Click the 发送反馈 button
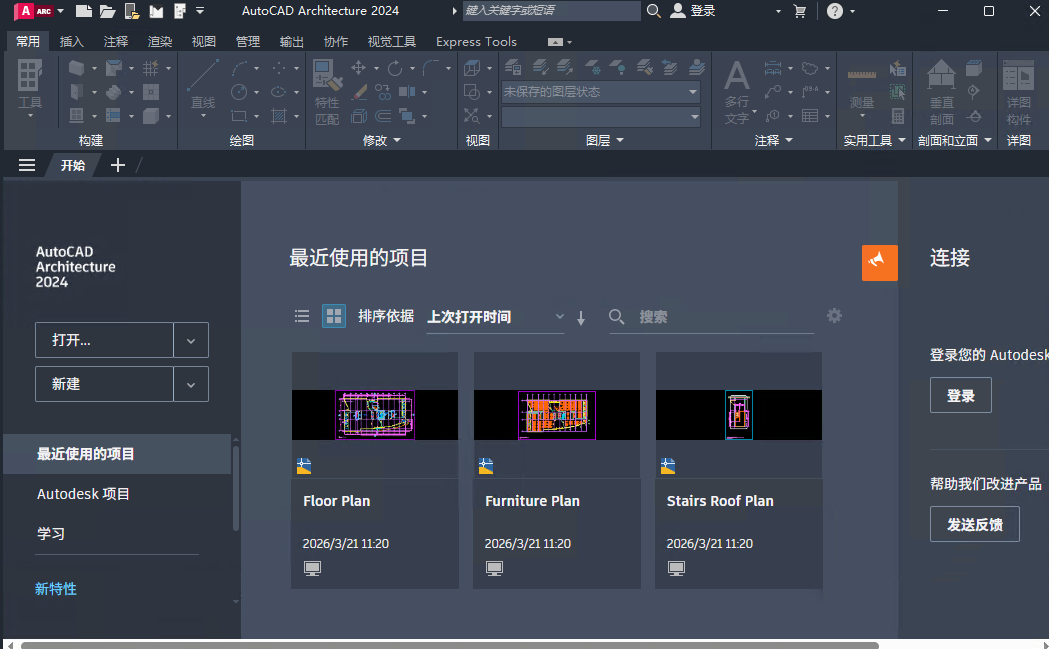1049x649 pixels. 975,524
